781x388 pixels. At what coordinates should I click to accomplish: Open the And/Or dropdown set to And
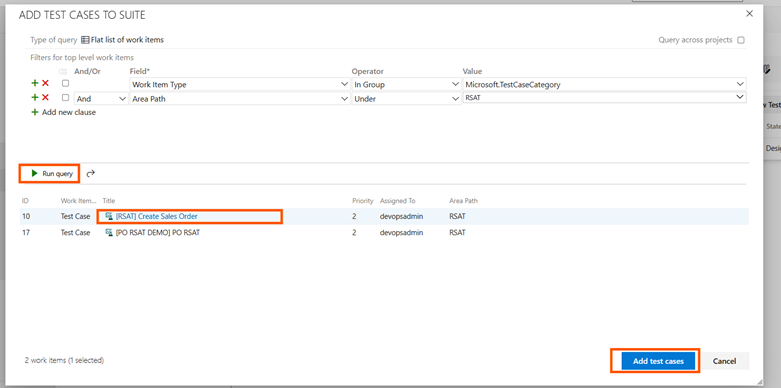tap(101, 99)
